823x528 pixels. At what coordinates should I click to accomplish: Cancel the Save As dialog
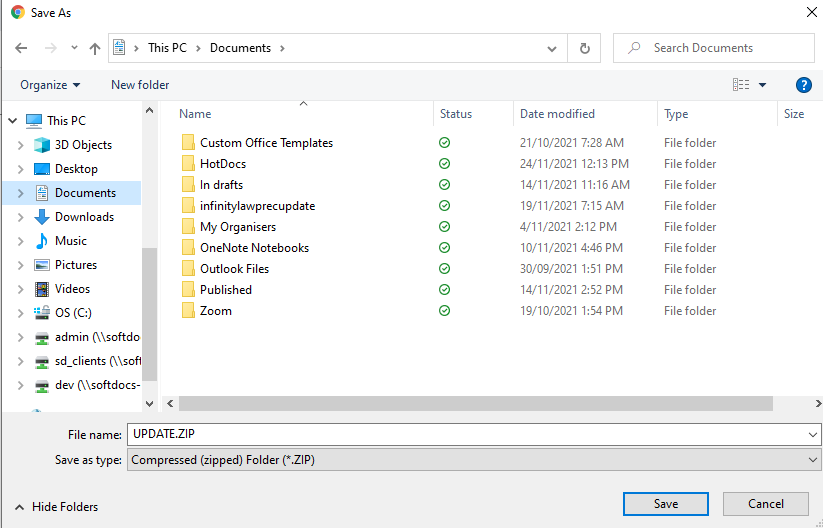tap(765, 504)
